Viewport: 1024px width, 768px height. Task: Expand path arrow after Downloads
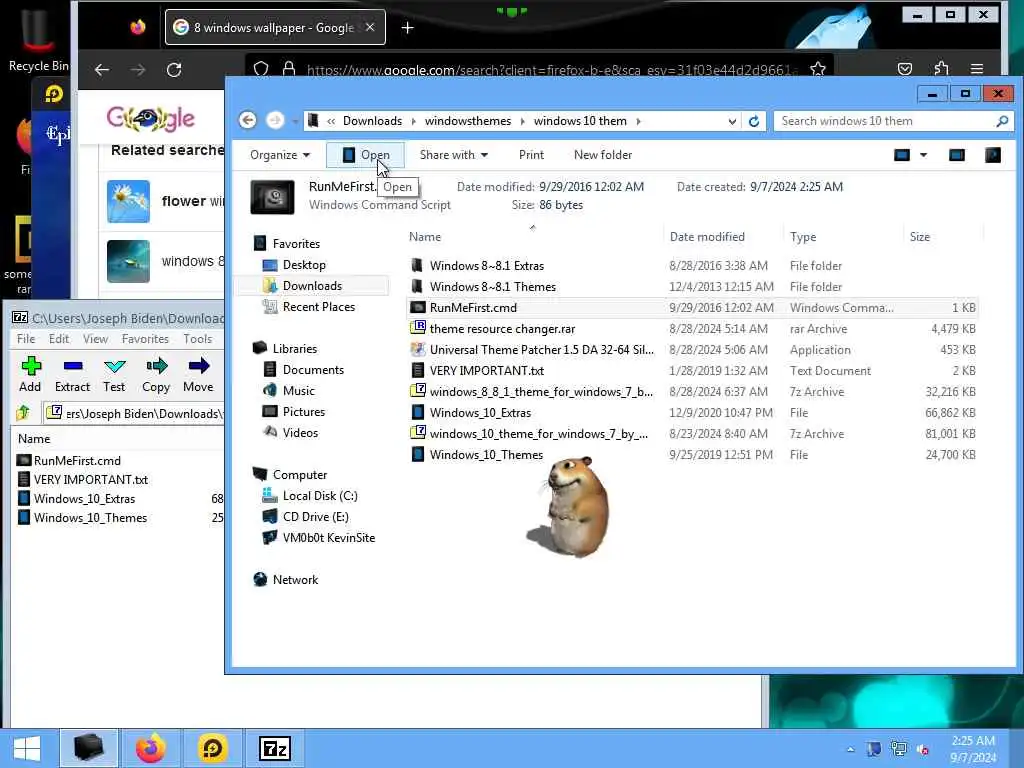[x=413, y=121]
